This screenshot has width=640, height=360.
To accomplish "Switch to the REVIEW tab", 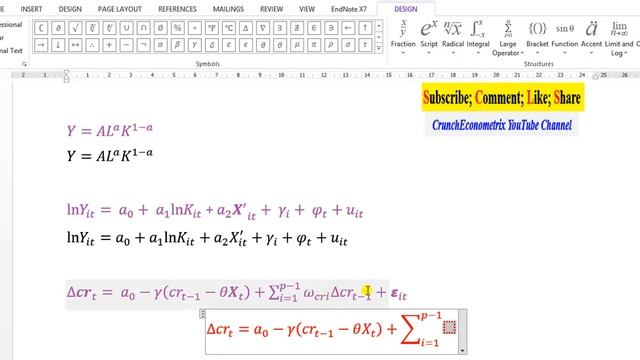I will 271,9.
